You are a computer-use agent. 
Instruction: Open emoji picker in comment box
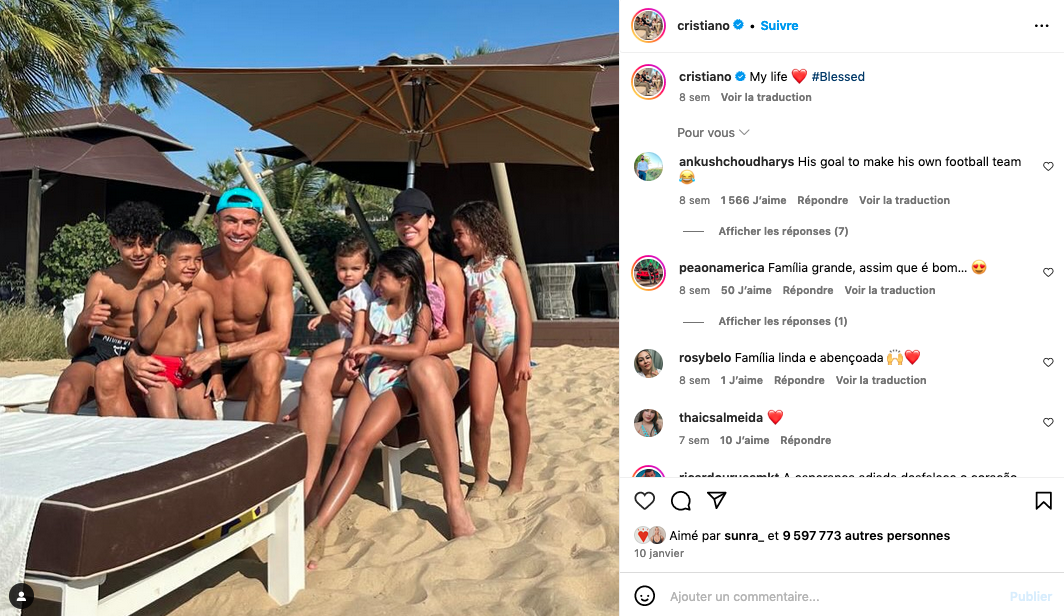645,596
